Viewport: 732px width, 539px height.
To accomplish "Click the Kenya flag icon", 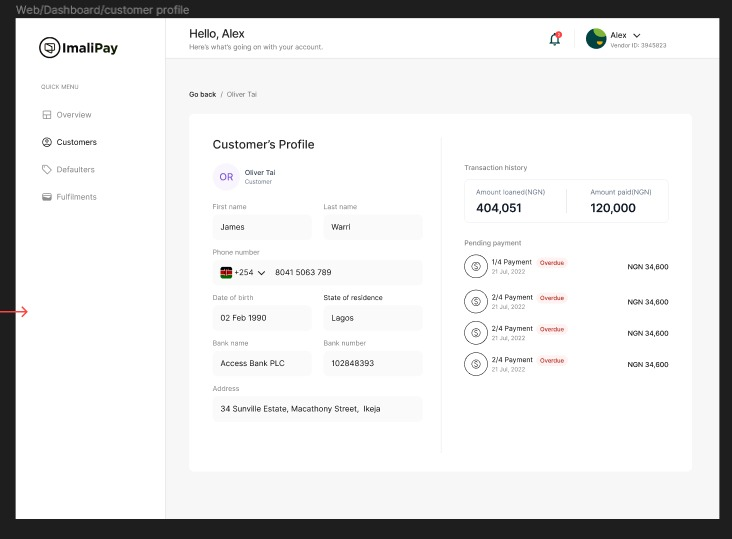I will (x=226, y=273).
